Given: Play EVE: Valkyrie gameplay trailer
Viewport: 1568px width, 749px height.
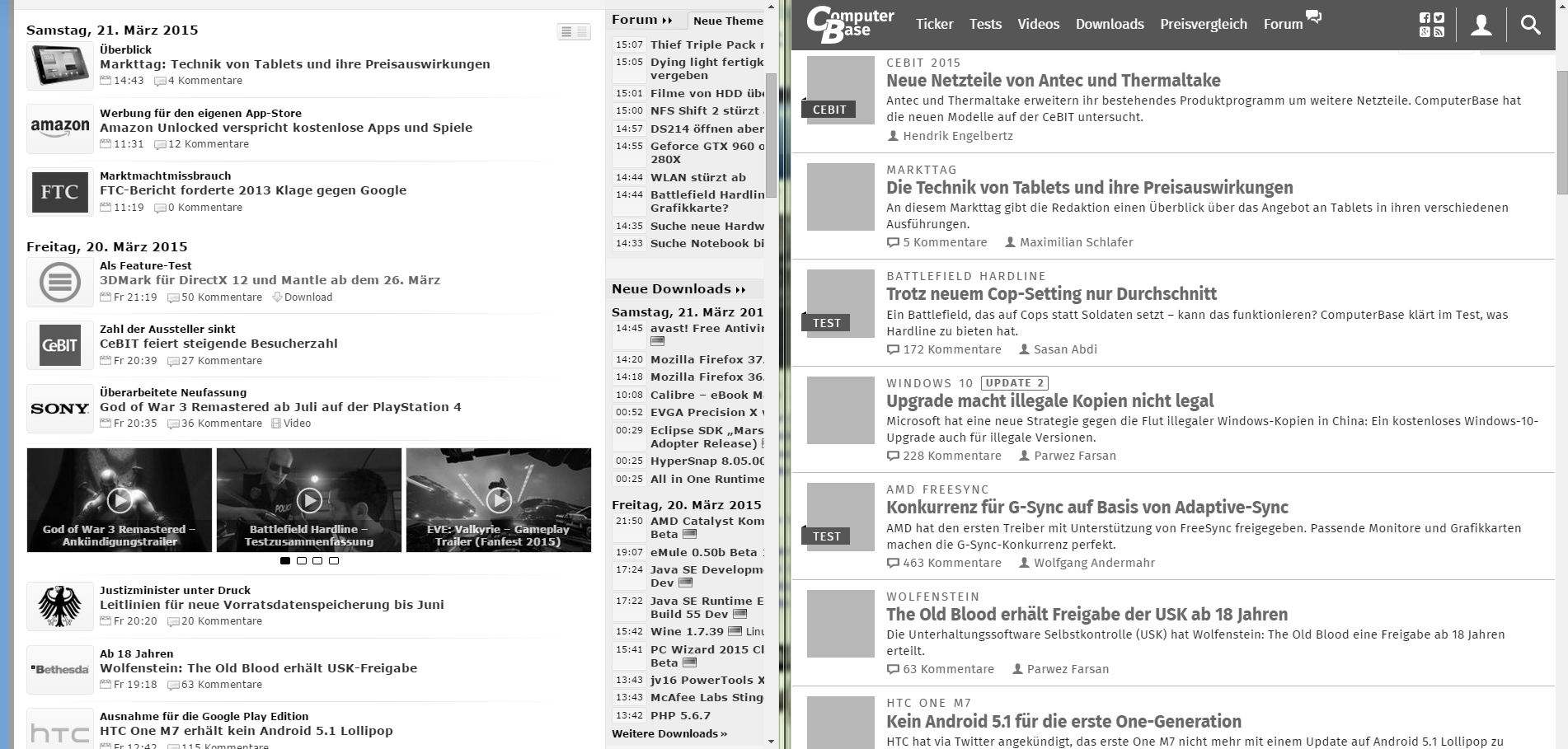Looking at the screenshot, I should click(499, 500).
